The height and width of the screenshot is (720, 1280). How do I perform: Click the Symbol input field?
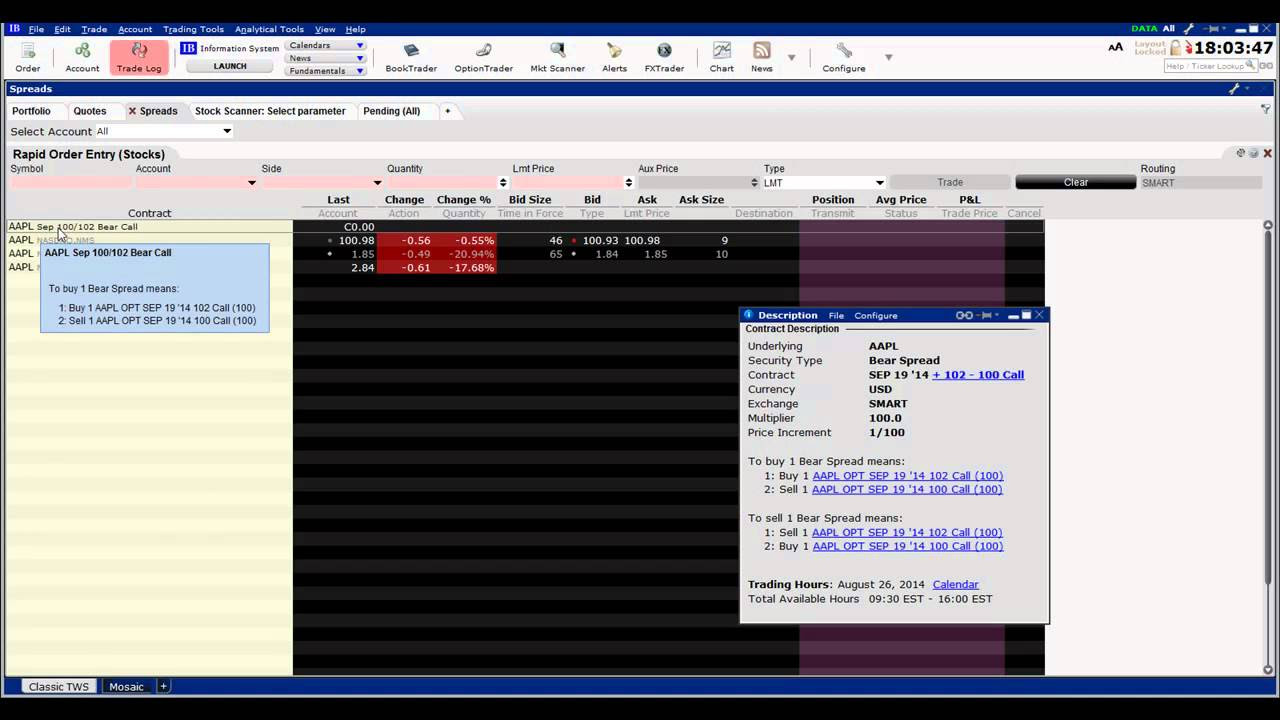pyautogui.click(x=70, y=182)
